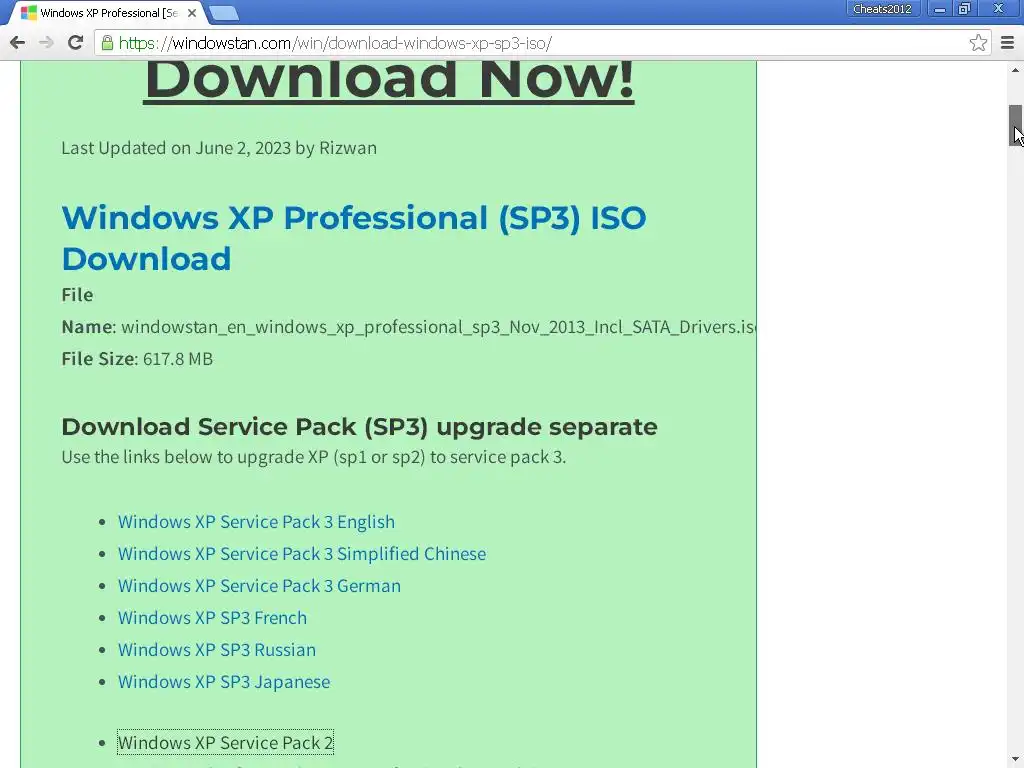
Task: Open Windows XP SP3 Japanese link
Action: [224, 682]
